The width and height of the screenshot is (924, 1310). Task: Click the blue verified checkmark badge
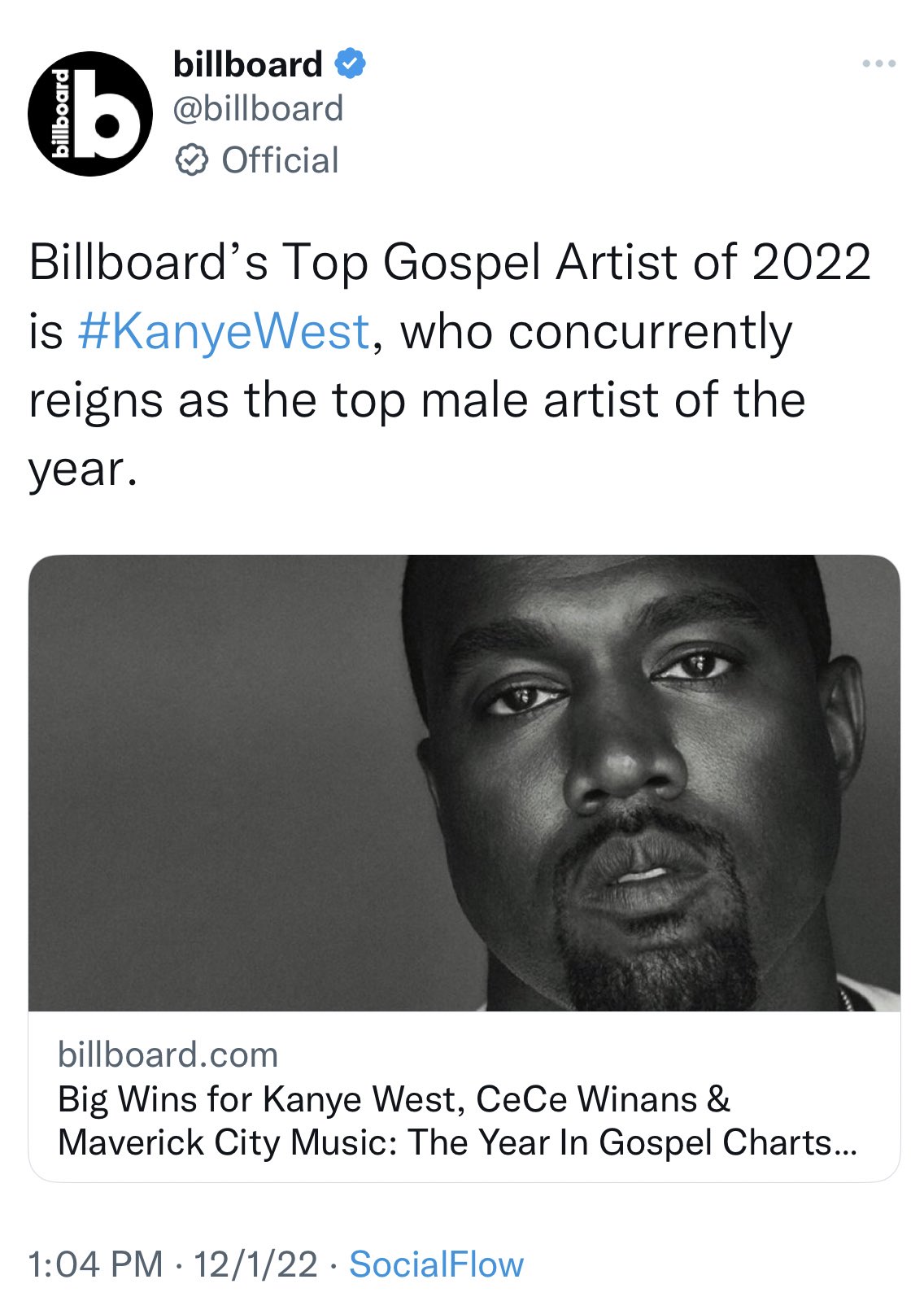(351, 63)
